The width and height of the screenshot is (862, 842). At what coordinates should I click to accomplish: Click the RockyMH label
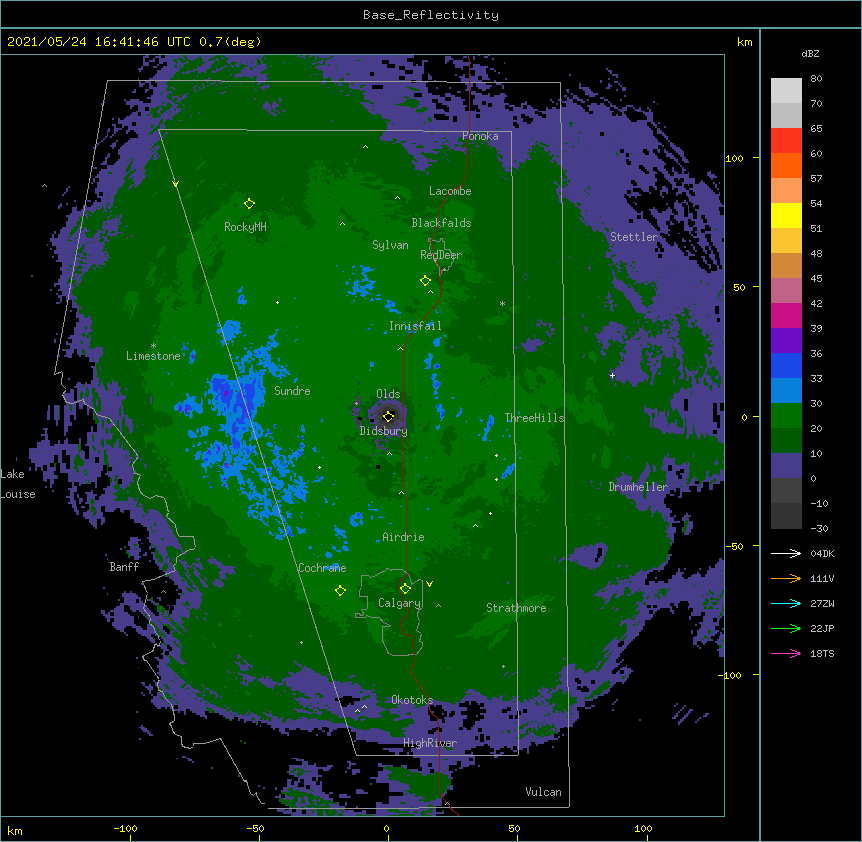click(x=245, y=227)
